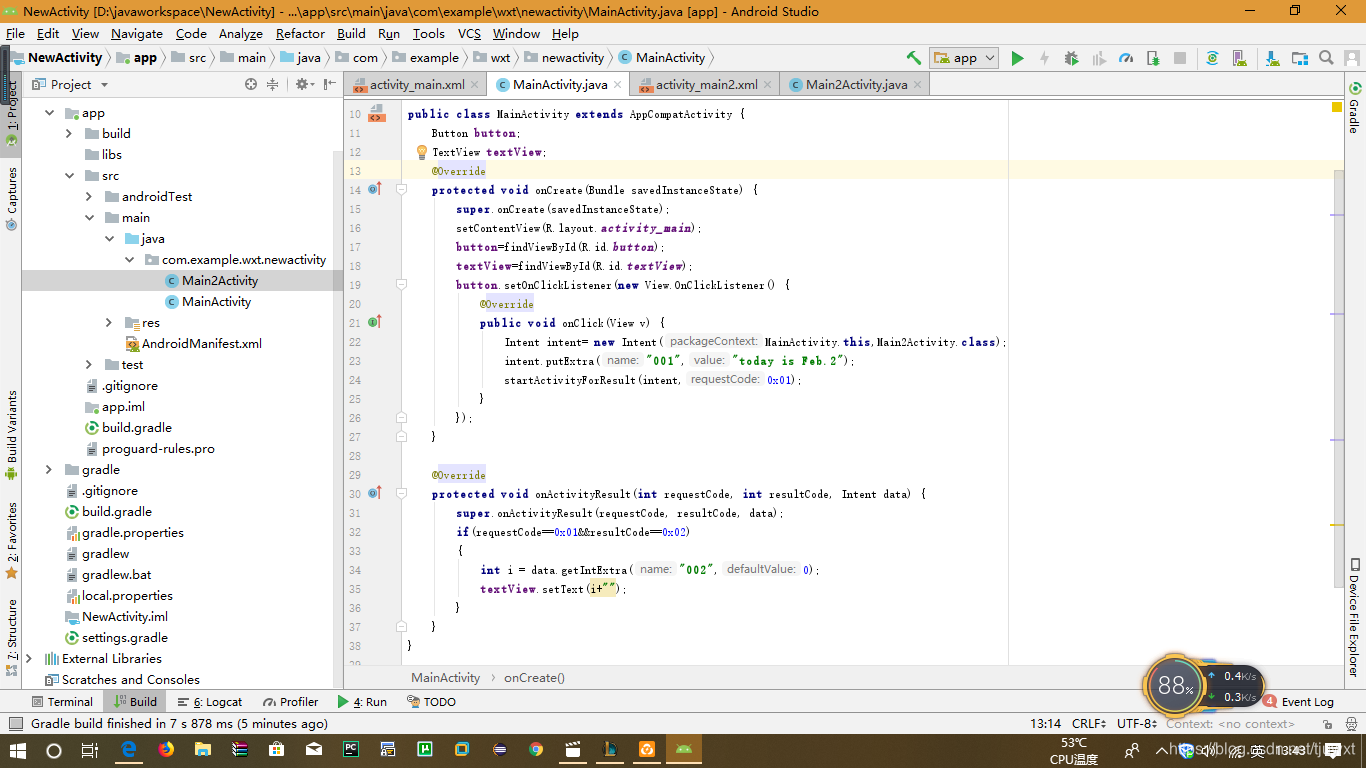
Task: Click the yellow intention light bulb
Action: click(x=422, y=153)
